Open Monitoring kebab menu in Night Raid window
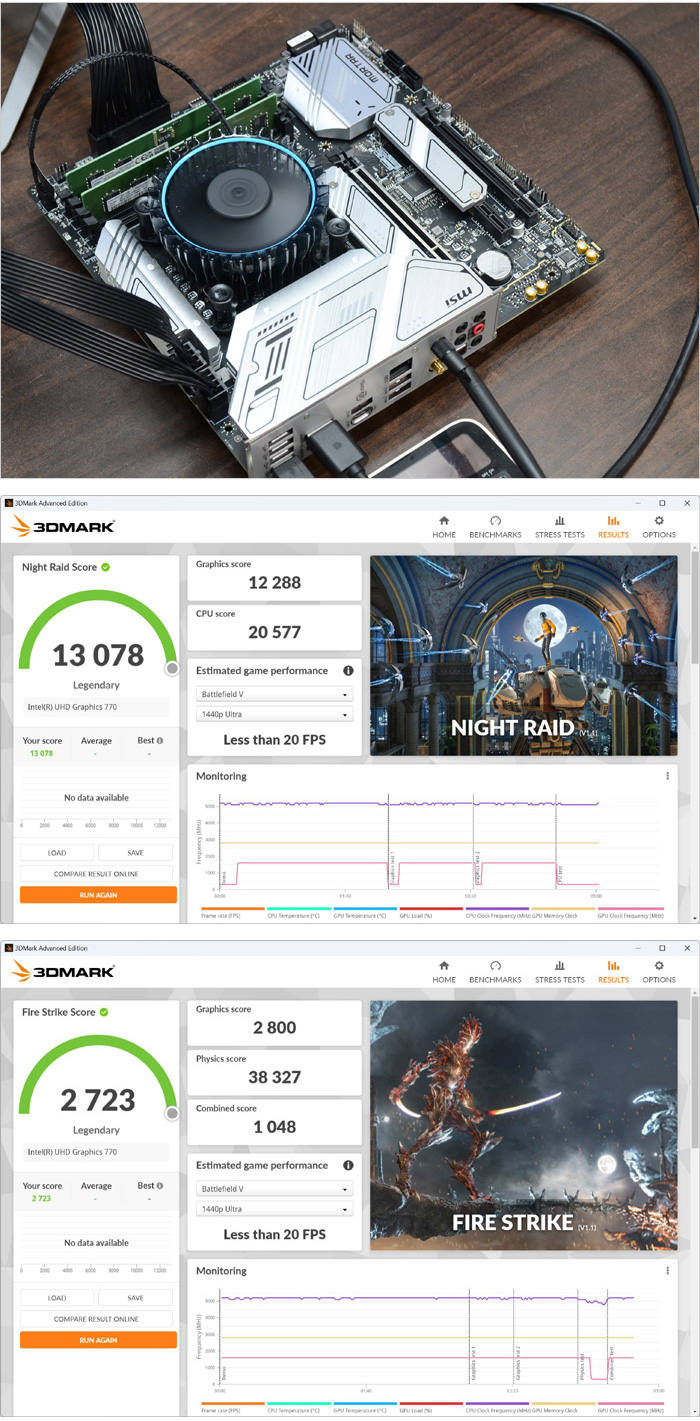The height and width of the screenshot is (1421, 700). click(667, 776)
